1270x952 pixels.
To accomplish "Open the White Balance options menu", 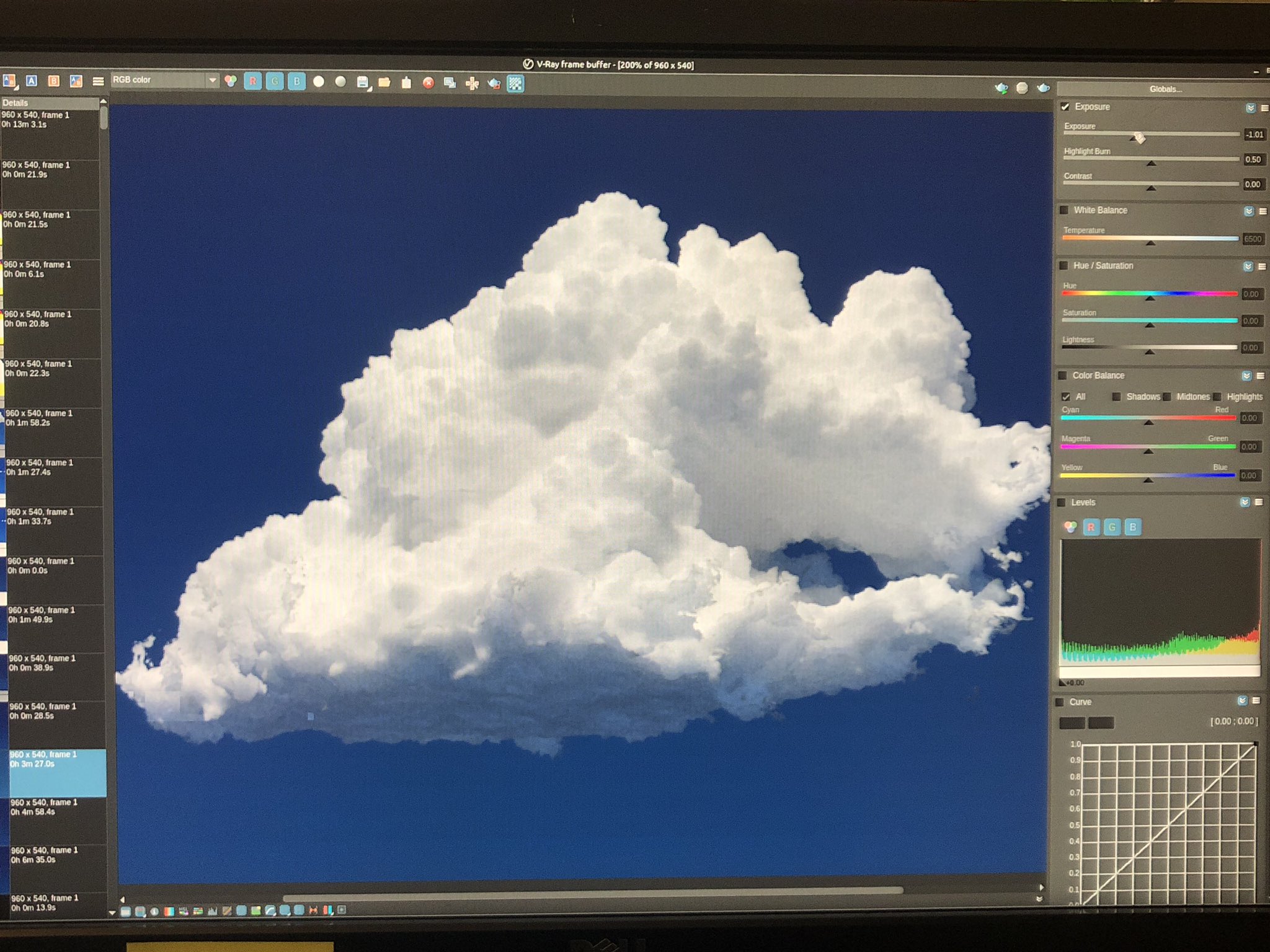I will tap(1263, 211).
